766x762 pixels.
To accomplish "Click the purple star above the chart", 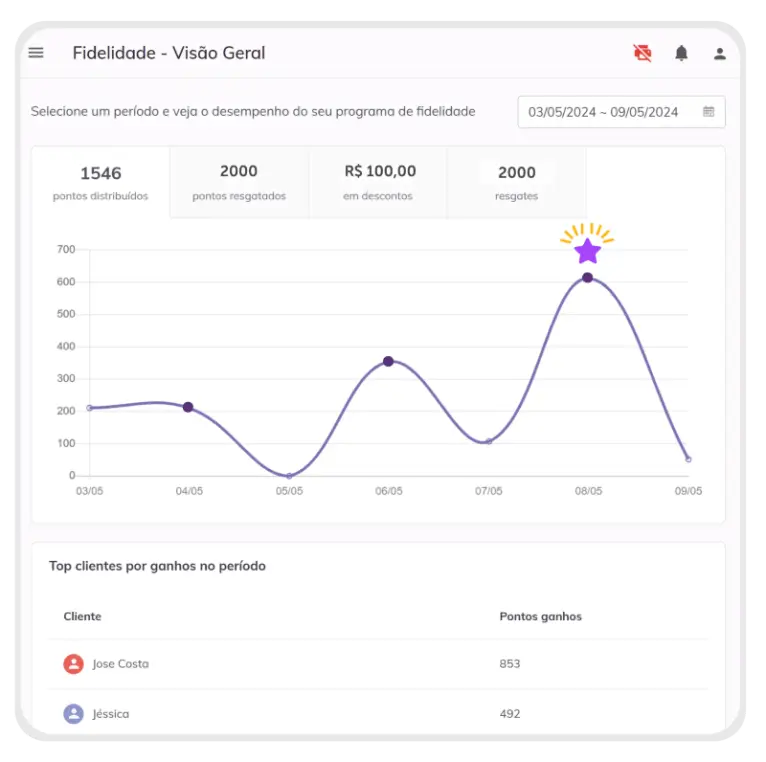I will [587, 250].
